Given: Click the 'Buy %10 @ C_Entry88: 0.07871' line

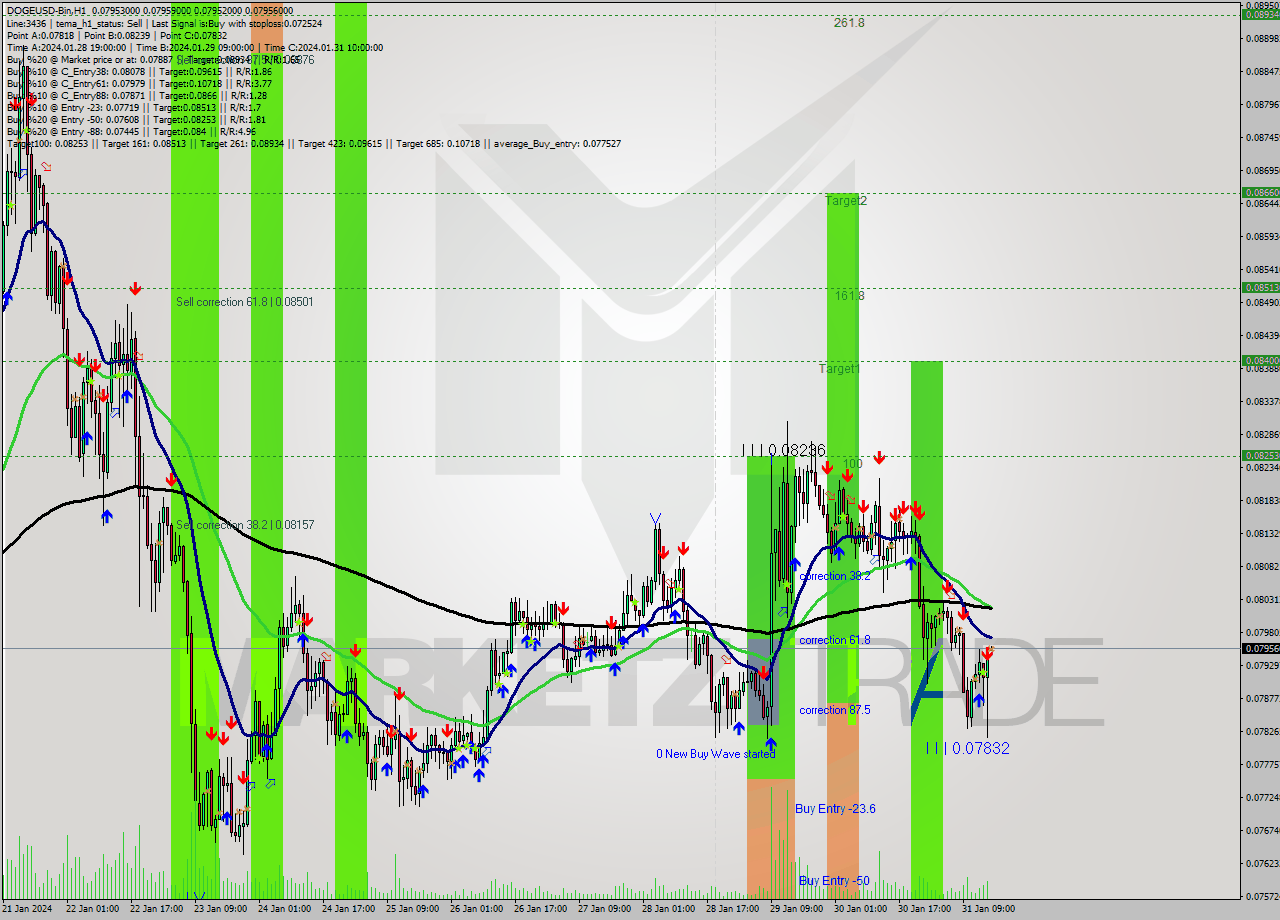Looking at the screenshot, I should click(136, 96).
